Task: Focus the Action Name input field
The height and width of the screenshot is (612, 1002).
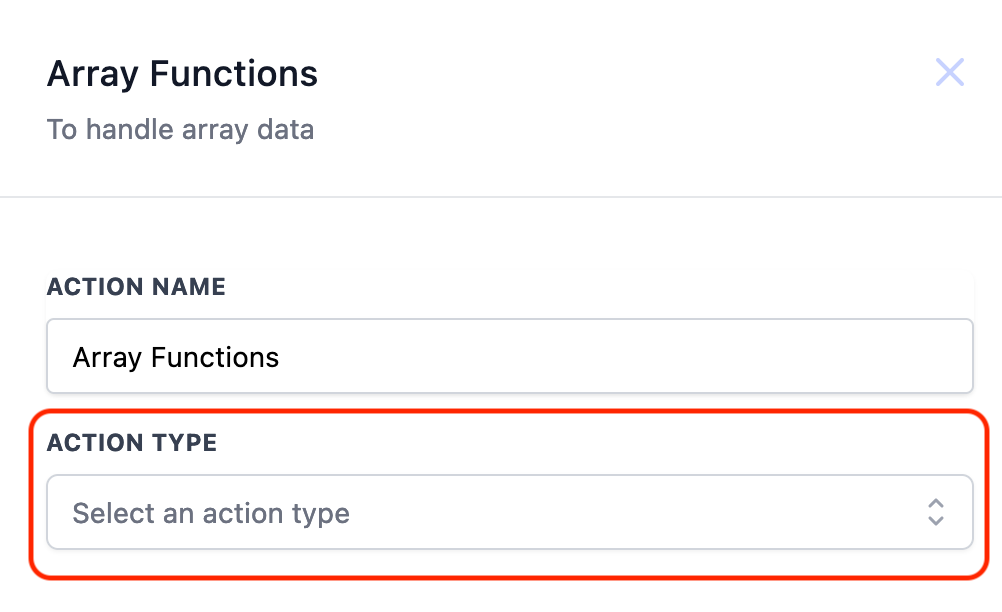Action: click(509, 356)
